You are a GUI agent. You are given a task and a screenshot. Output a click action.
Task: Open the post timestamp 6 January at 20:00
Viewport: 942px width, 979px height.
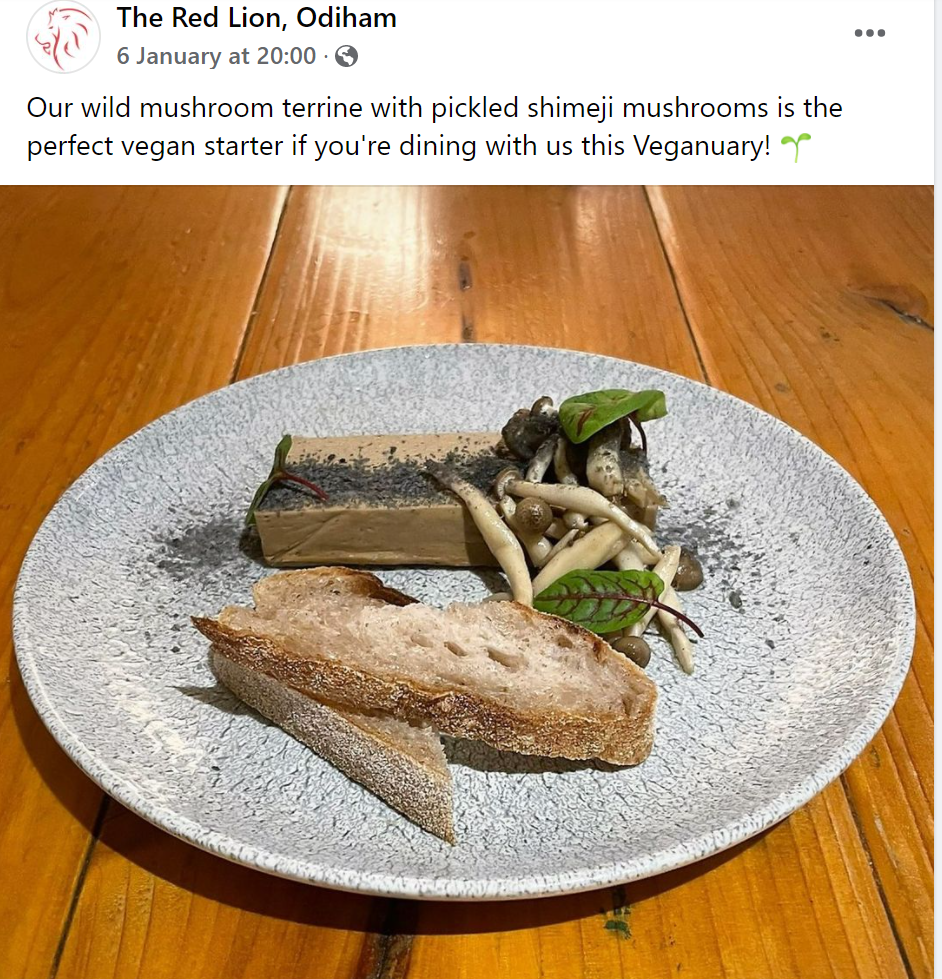pyautogui.click(x=216, y=56)
